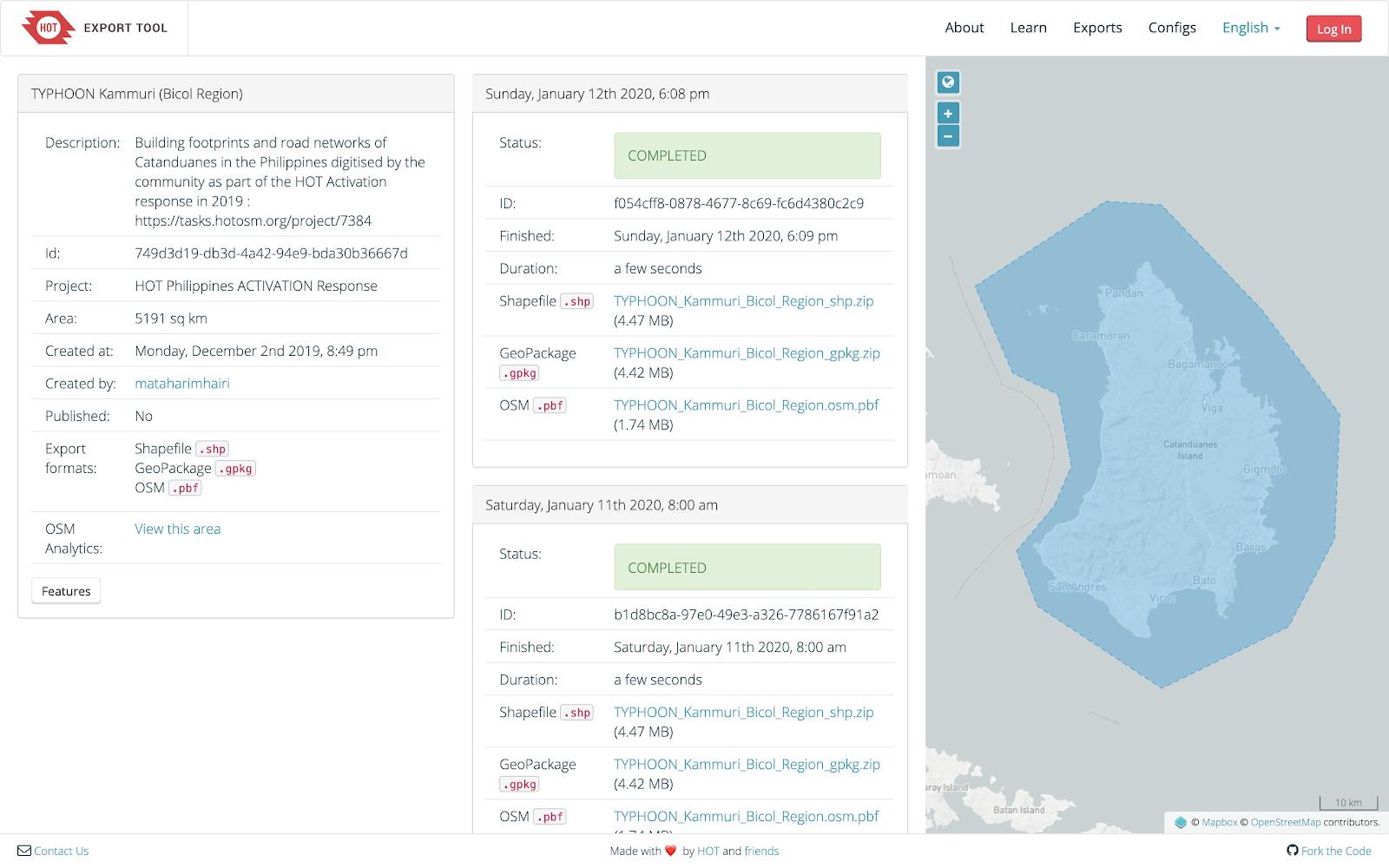Download January 12th osm.pbf file
The height and width of the screenshot is (868, 1389).
[x=747, y=405]
